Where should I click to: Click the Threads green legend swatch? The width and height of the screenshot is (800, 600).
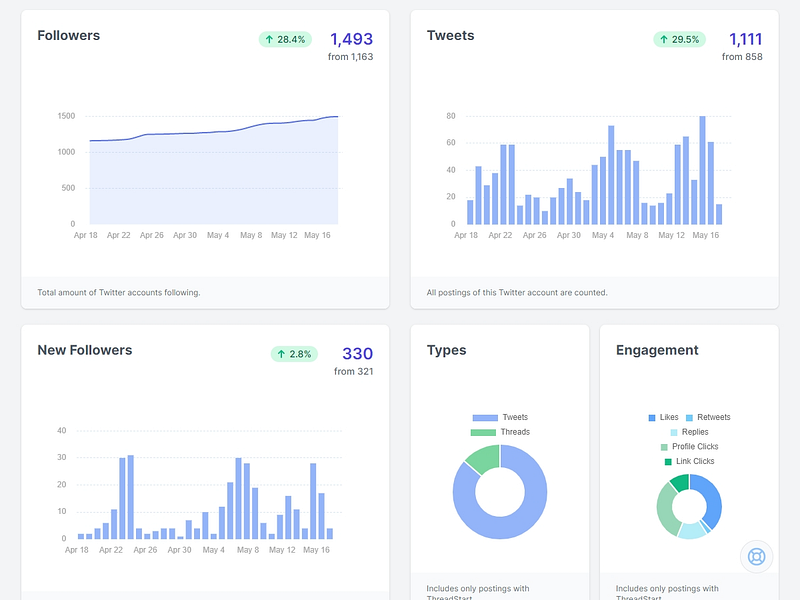[483, 433]
